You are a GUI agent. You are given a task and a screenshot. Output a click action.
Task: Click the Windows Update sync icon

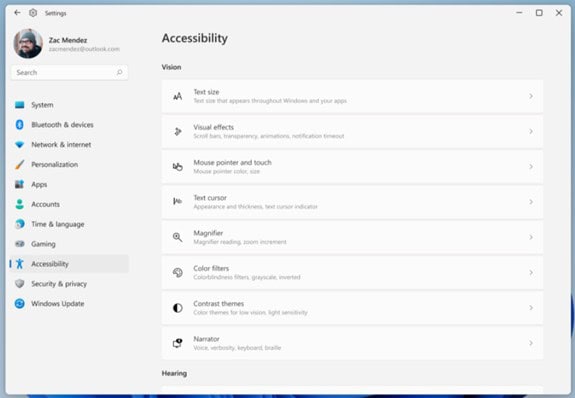click(20, 303)
